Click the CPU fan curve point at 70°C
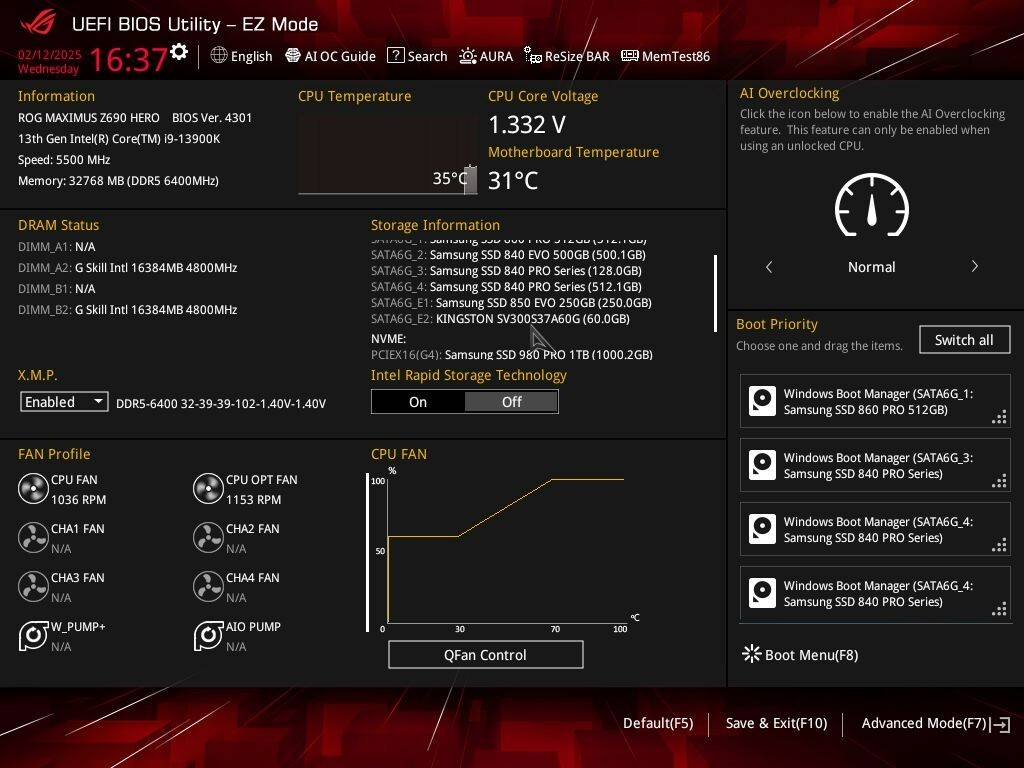This screenshot has width=1024, height=768. 552,481
